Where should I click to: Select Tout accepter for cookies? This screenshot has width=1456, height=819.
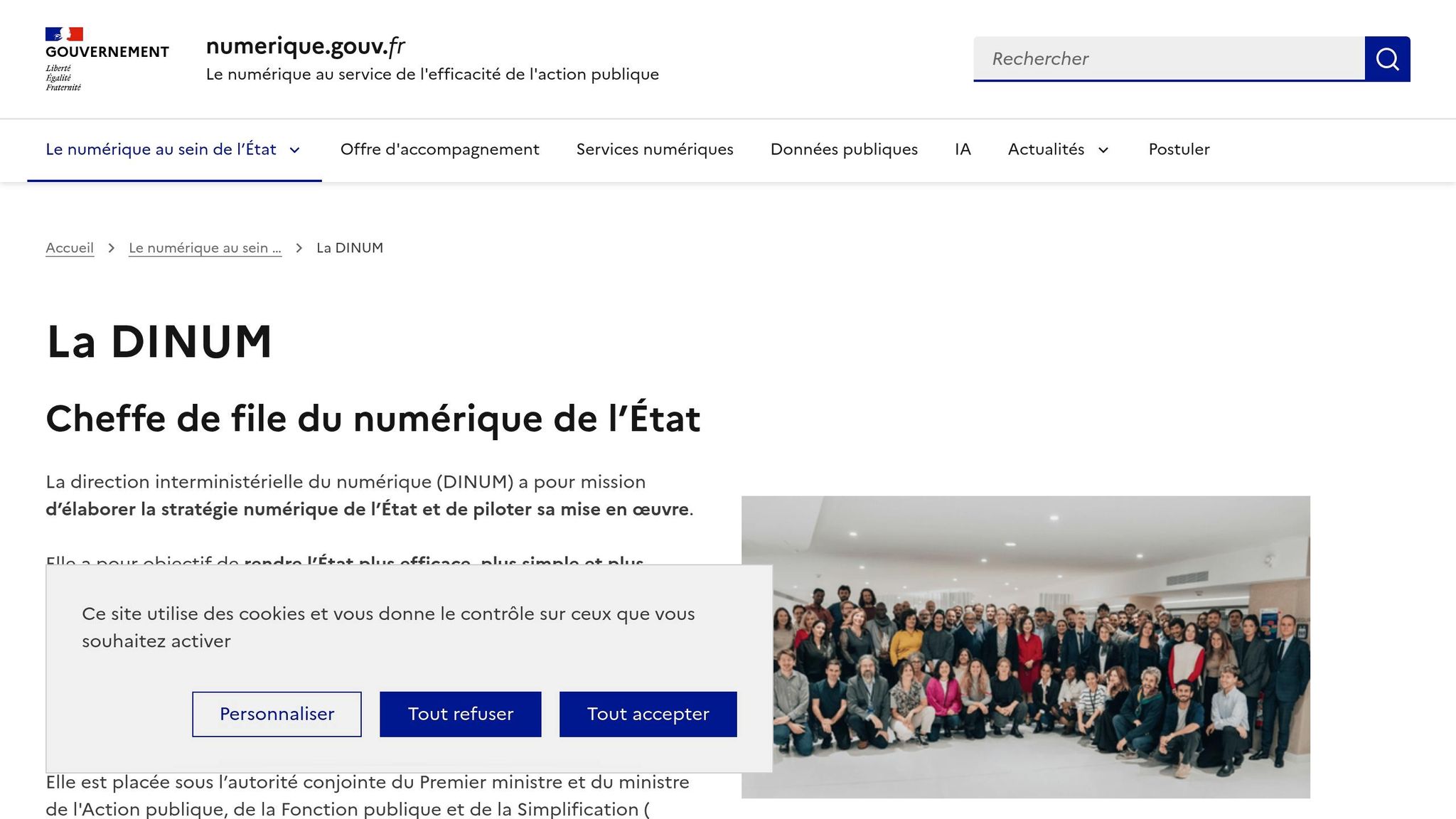coord(648,714)
